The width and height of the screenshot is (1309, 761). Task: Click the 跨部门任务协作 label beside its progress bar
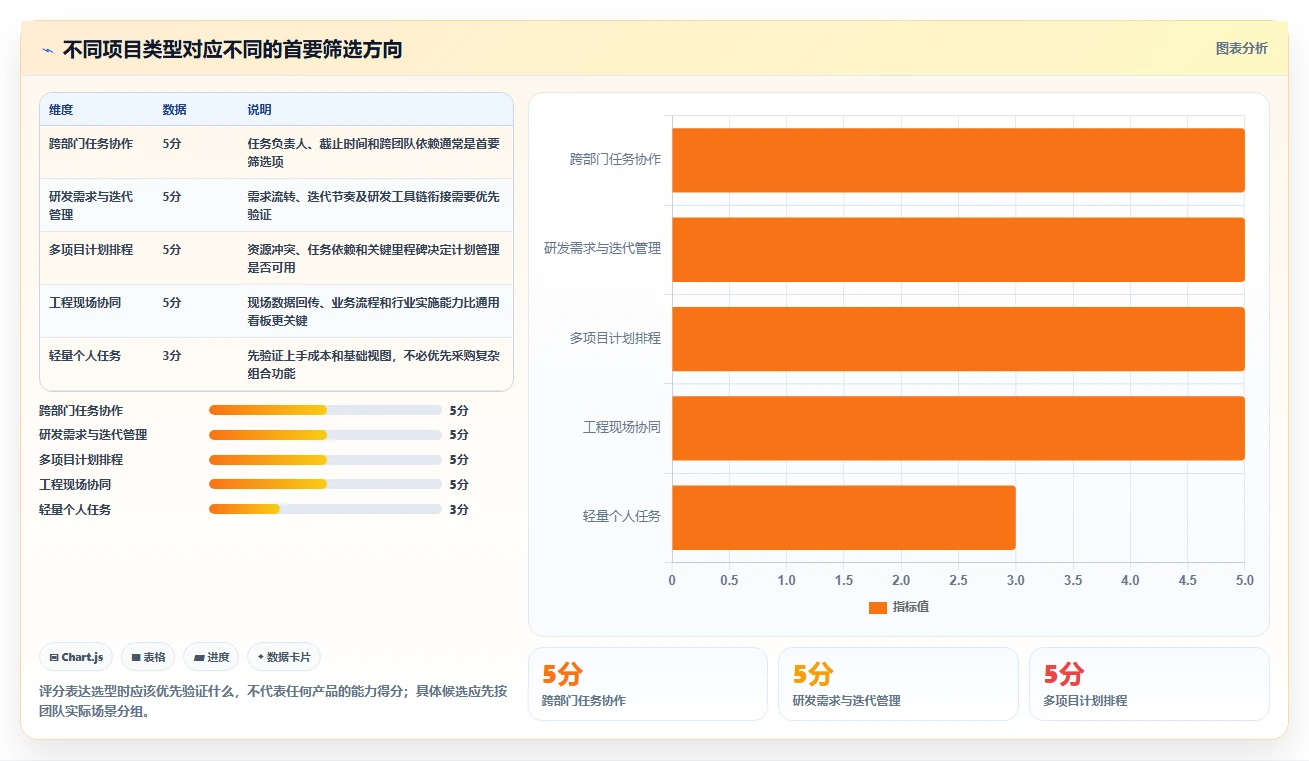(81, 411)
